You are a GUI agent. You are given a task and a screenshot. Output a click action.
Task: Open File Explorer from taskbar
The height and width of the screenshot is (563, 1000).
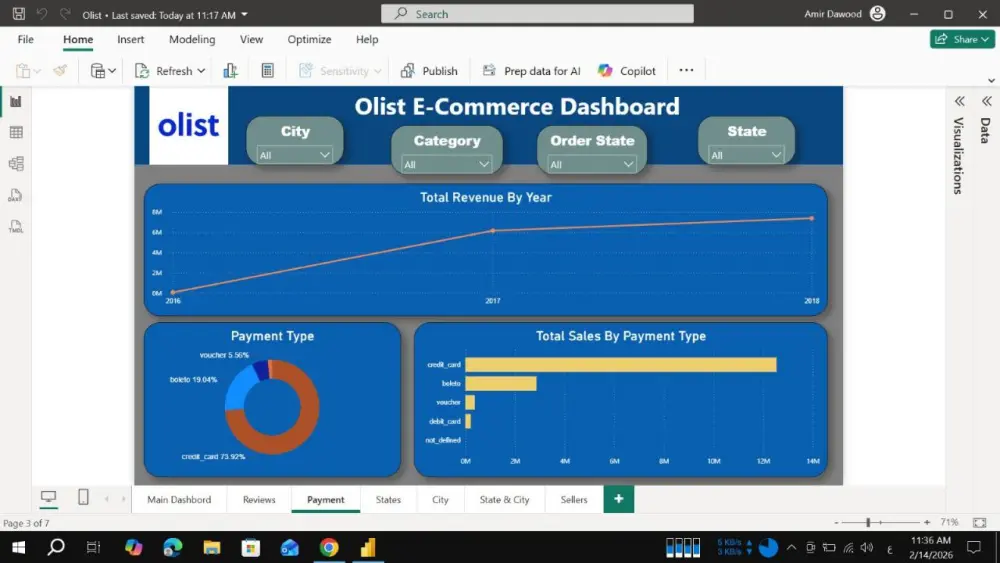click(212, 547)
